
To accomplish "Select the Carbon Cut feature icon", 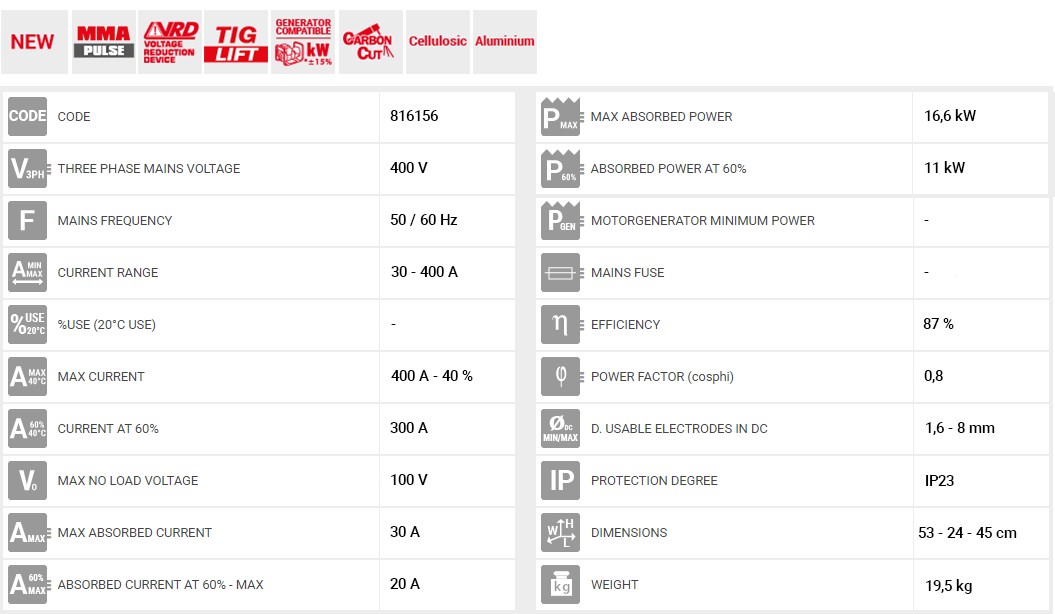I will pyautogui.click(x=370, y=42).
